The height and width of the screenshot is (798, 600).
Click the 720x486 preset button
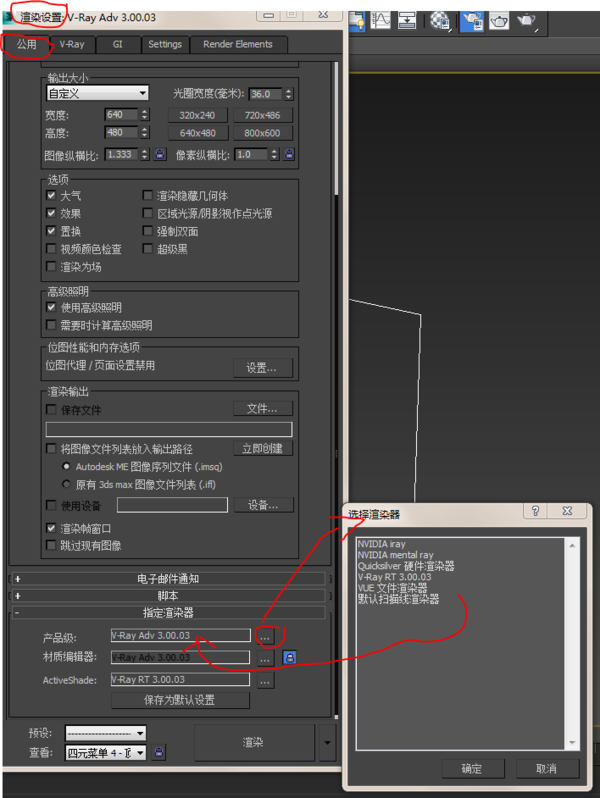point(263,115)
